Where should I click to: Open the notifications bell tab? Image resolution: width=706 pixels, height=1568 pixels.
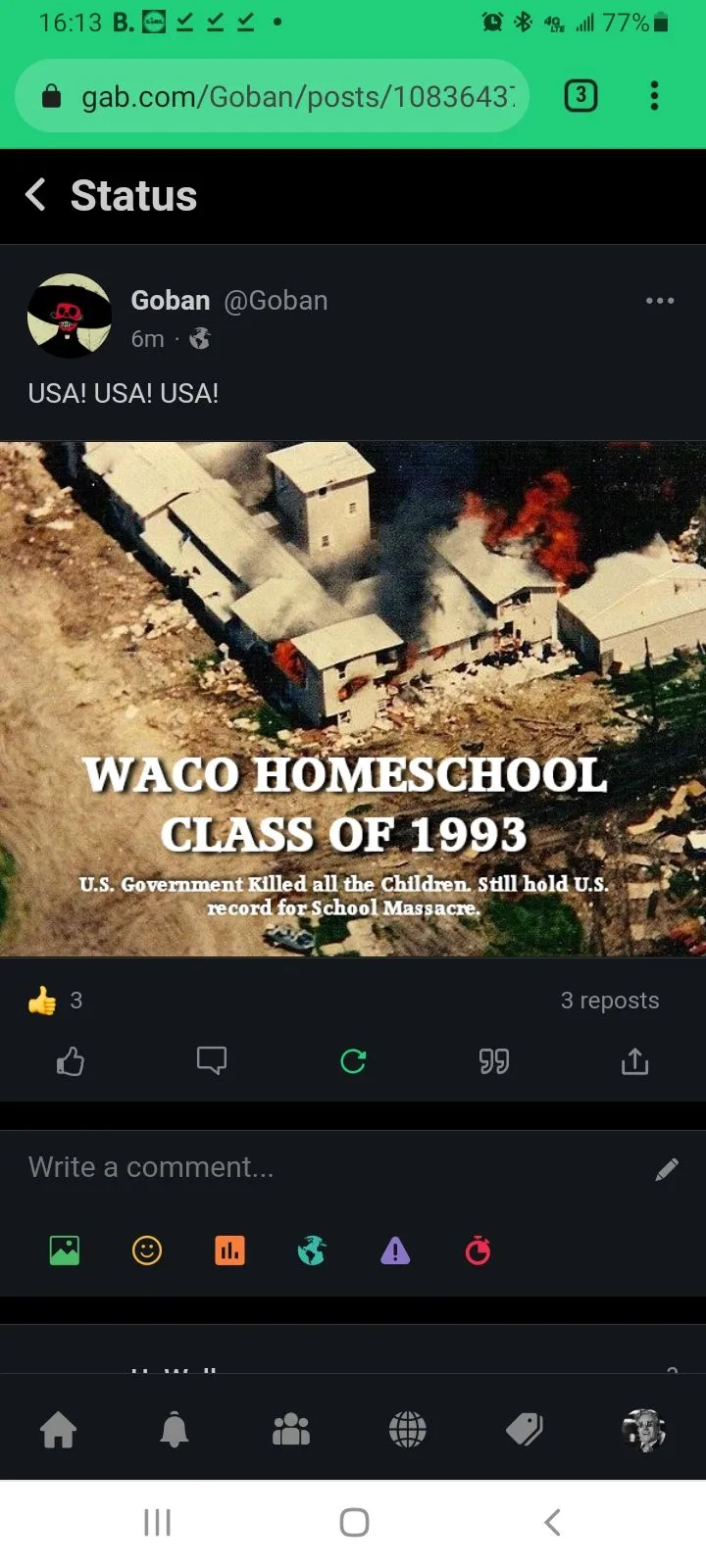pyautogui.click(x=175, y=1429)
